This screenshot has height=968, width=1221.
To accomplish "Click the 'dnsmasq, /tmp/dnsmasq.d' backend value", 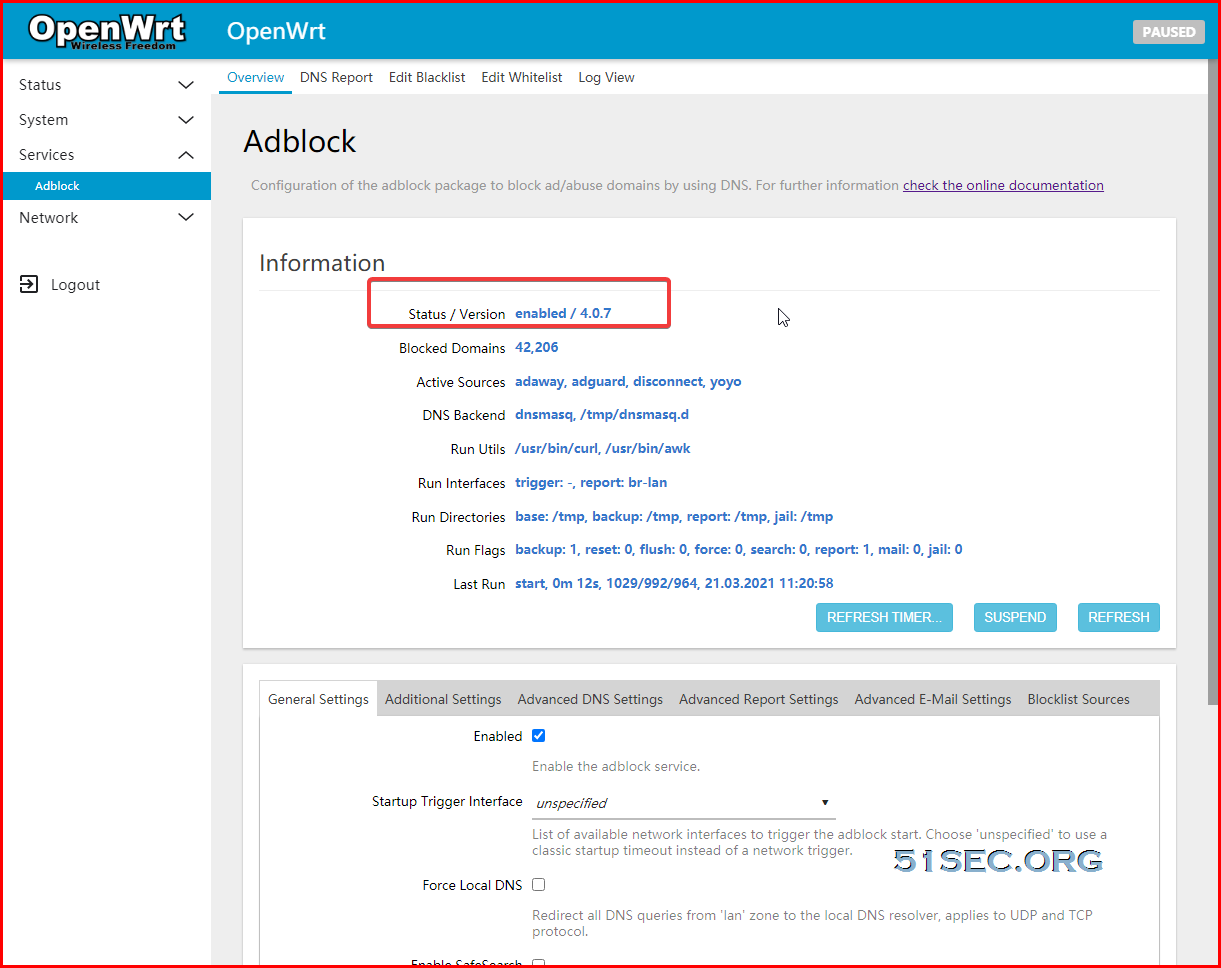I will click(602, 414).
